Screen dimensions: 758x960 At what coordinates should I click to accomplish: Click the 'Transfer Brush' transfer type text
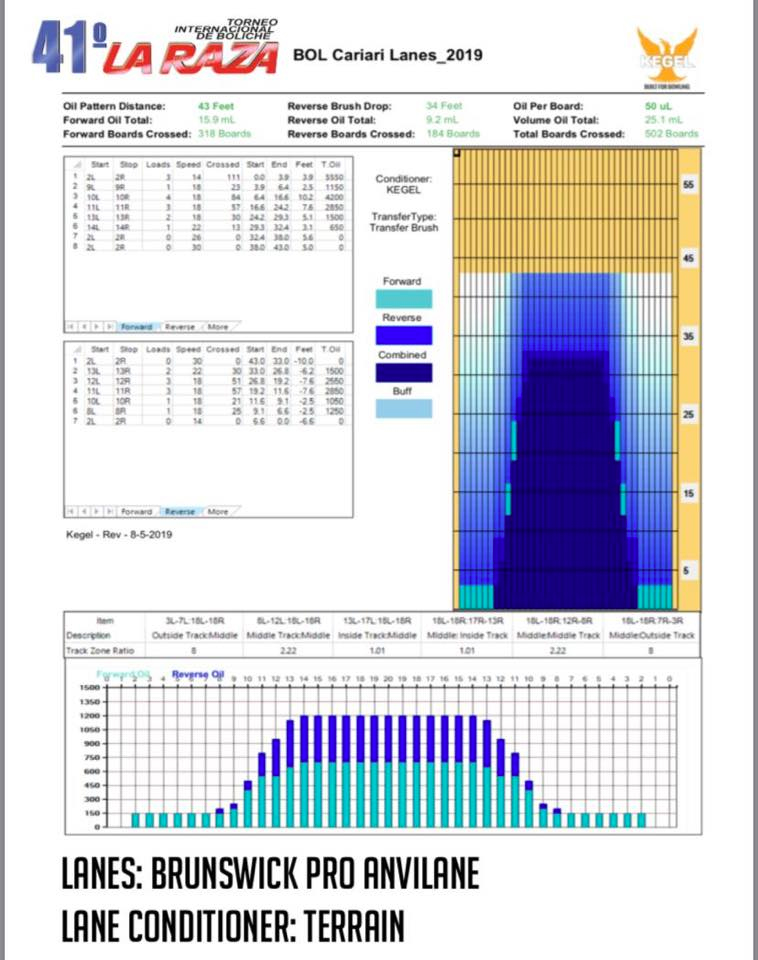[x=403, y=228]
